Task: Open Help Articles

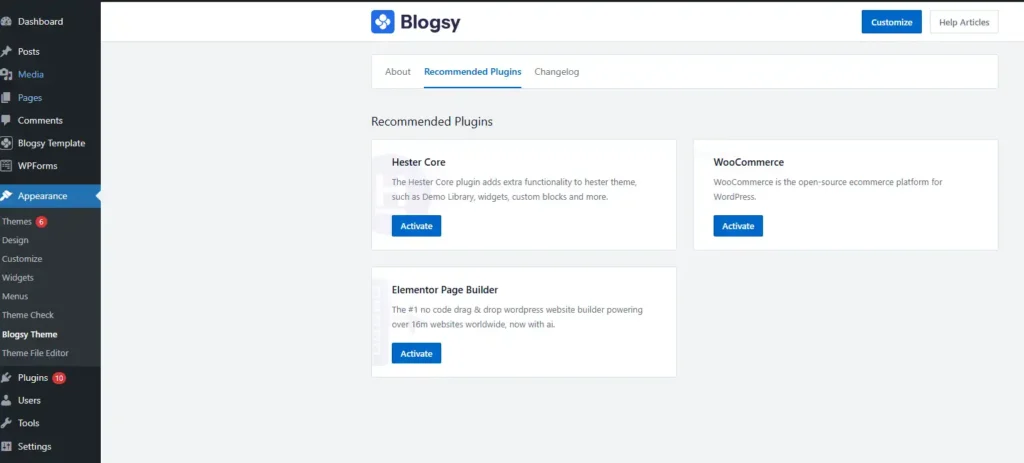Action: click(x=963, y=22)
